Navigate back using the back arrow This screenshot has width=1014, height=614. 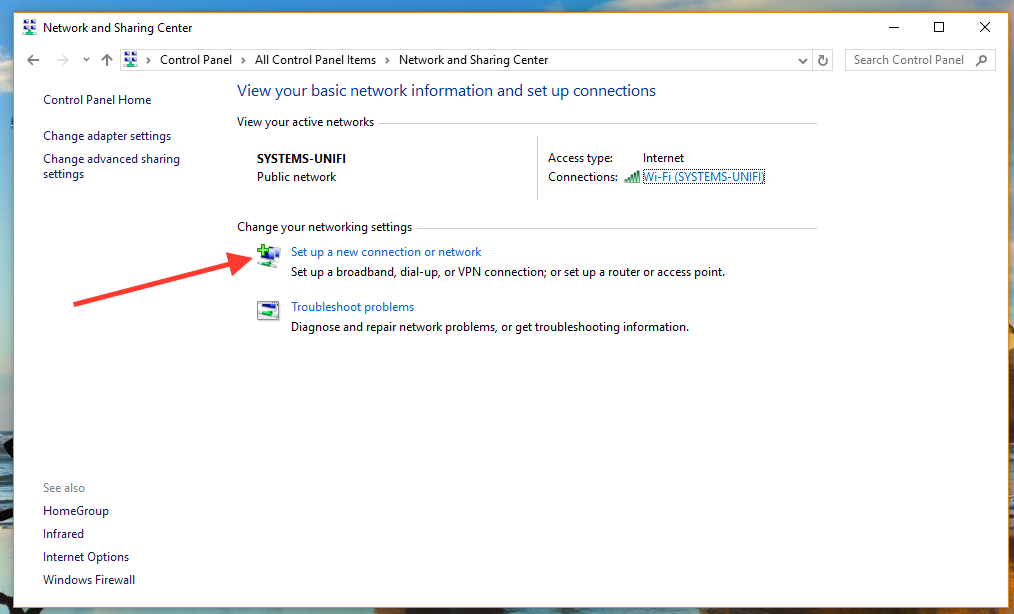(33, 59)
